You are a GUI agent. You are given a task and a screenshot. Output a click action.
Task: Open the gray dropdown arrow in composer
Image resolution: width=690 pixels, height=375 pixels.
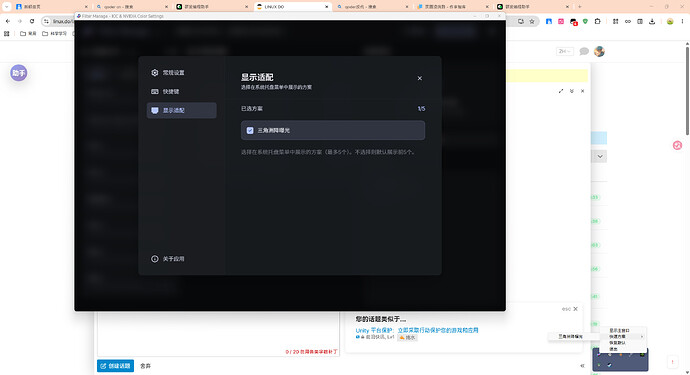600,156
